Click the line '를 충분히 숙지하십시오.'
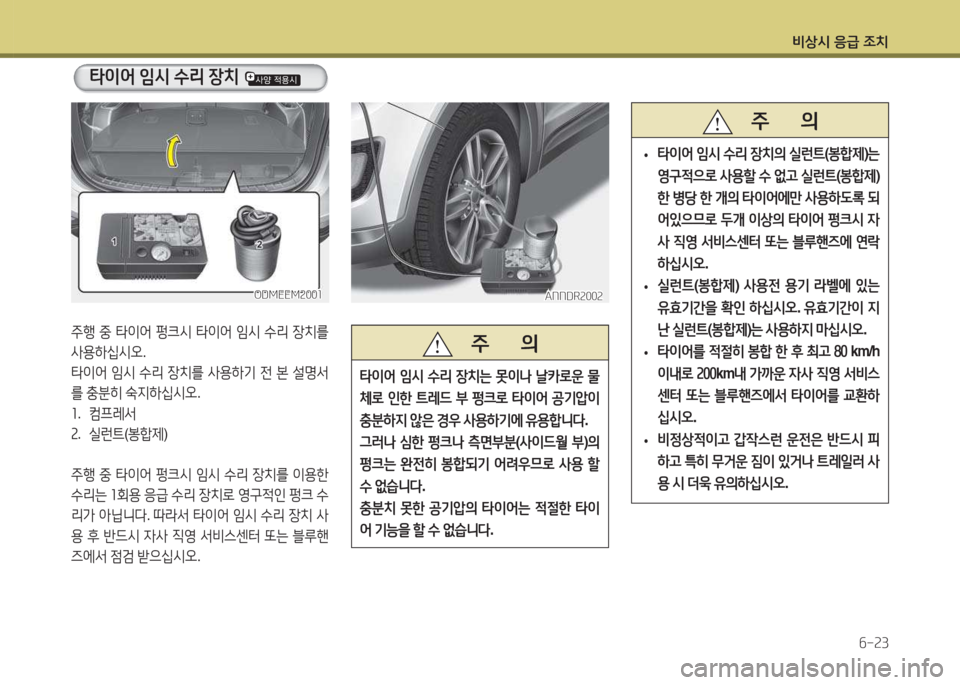Viewport: 960px width, 685px height. pyautogui.click(x=136, y=393)
